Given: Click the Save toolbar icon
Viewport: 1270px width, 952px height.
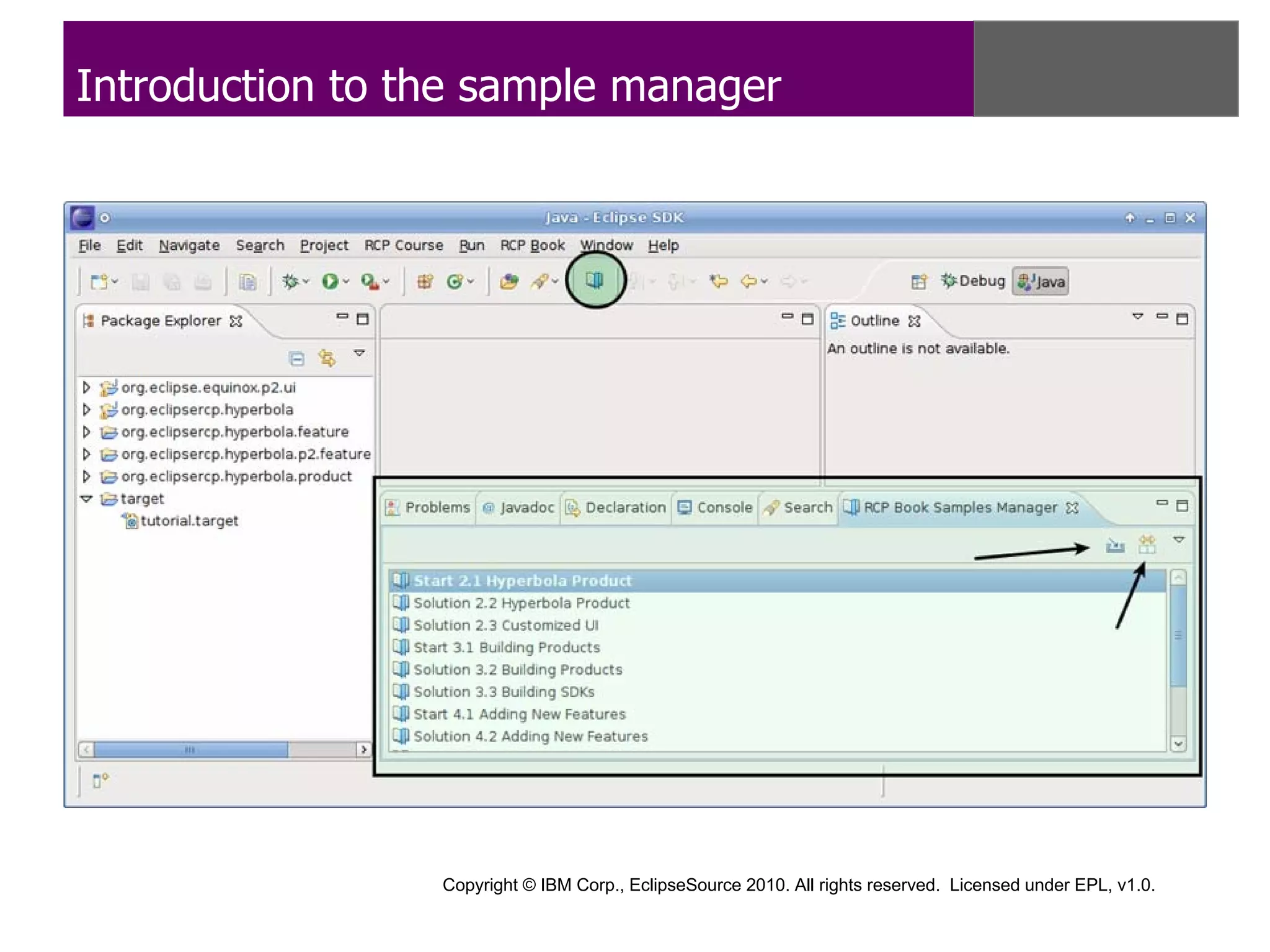Looking at the screenshot, I should click(141, 283).
